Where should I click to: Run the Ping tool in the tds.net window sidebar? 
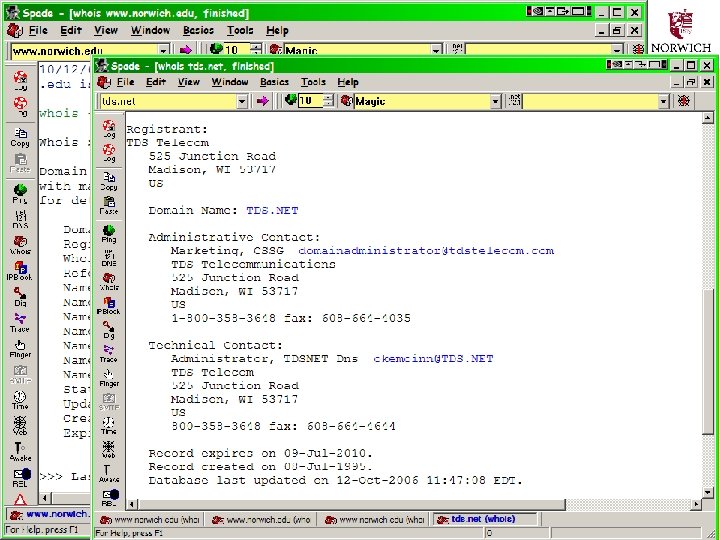[x=109, y=234]
